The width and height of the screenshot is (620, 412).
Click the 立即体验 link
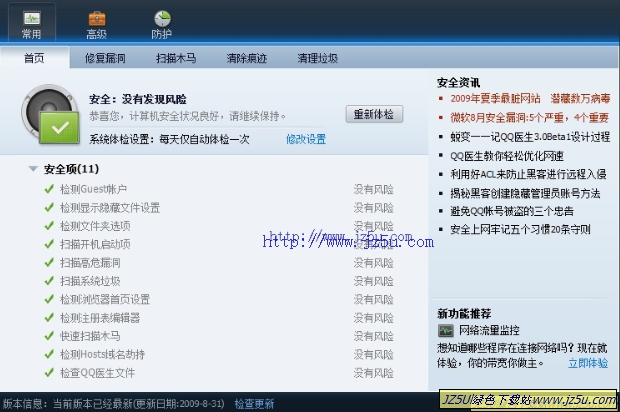[x=588, y=363]
